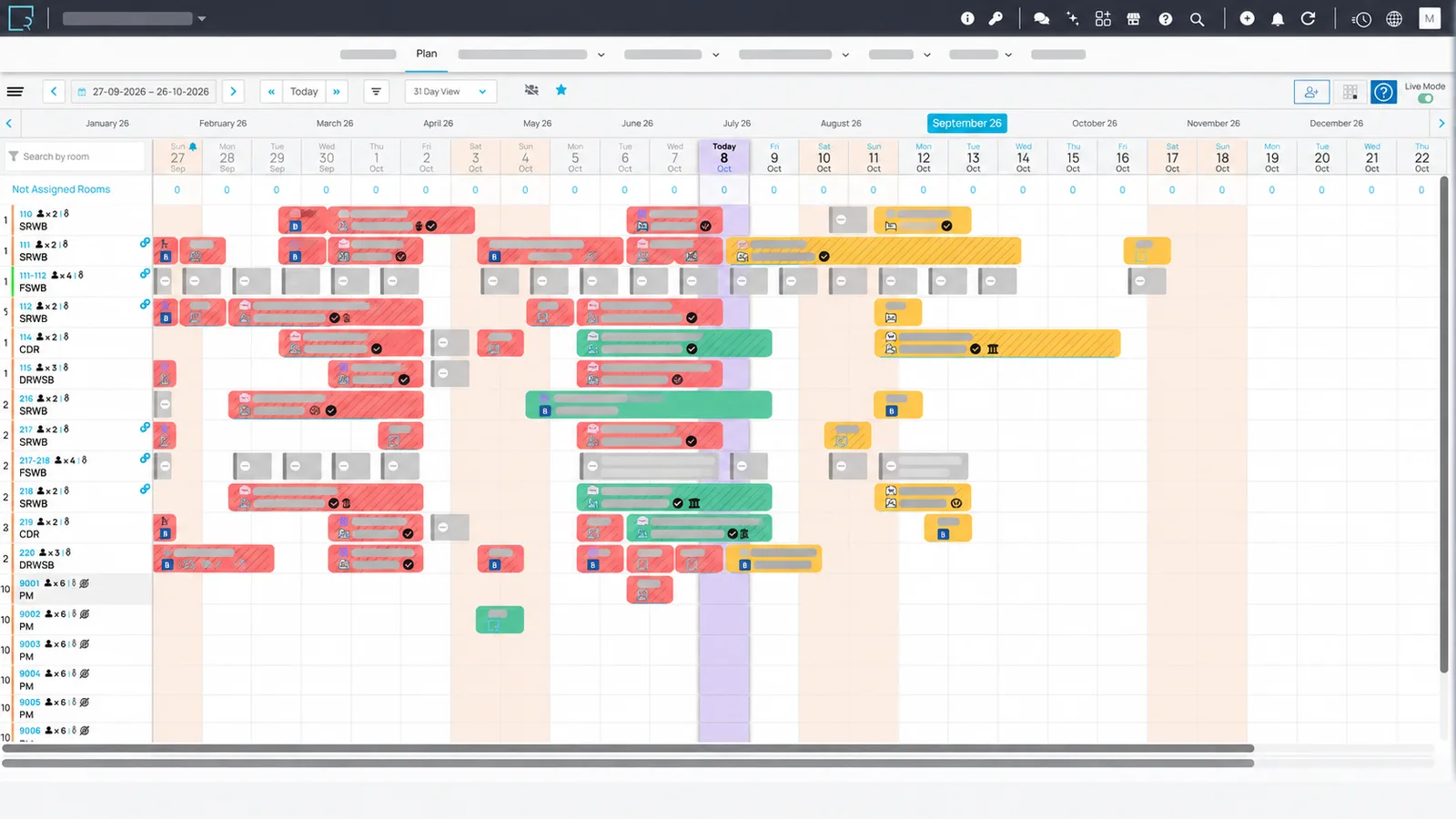This screenshot has width=1456, height=819.
Task: Select the October 26 month tab
Action: tap(1094, 124)
